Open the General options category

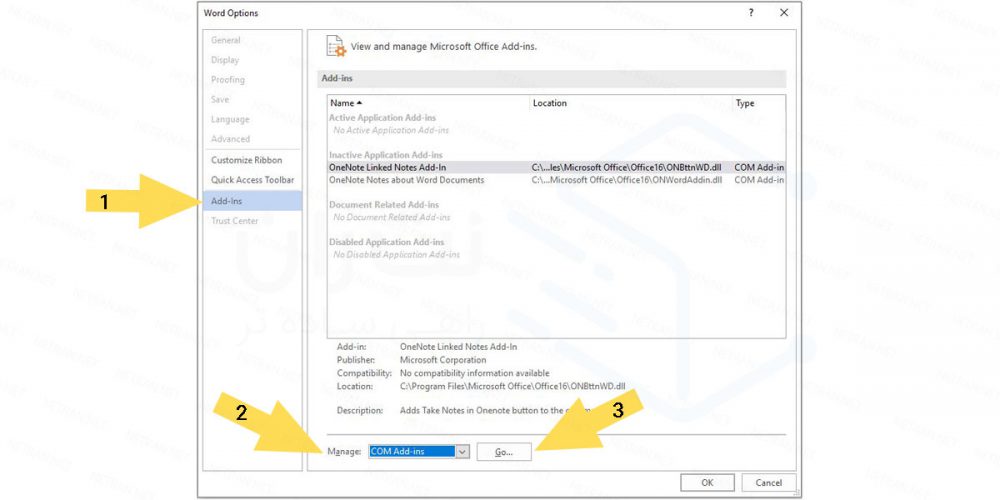(x=226, y=40)
